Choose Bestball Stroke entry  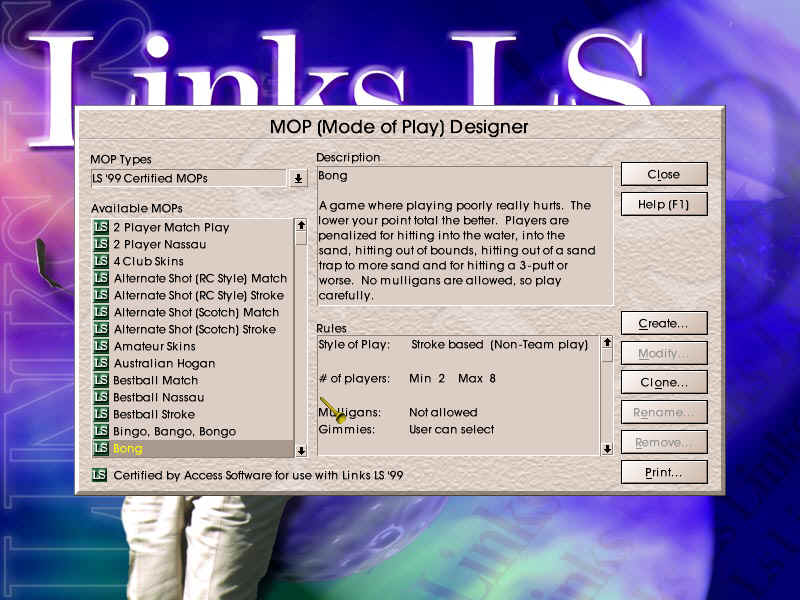coord(193,414)
